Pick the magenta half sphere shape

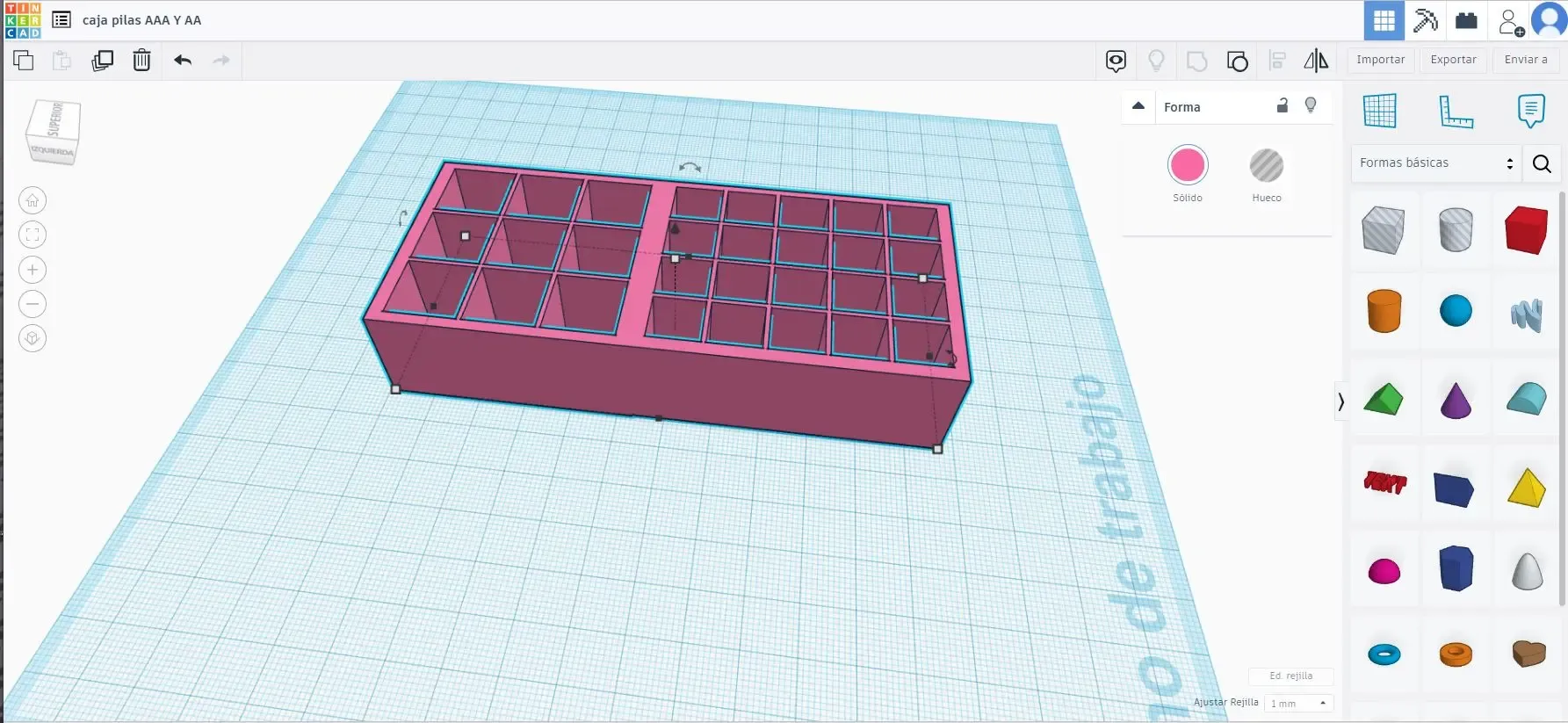tap(1384, 572)
